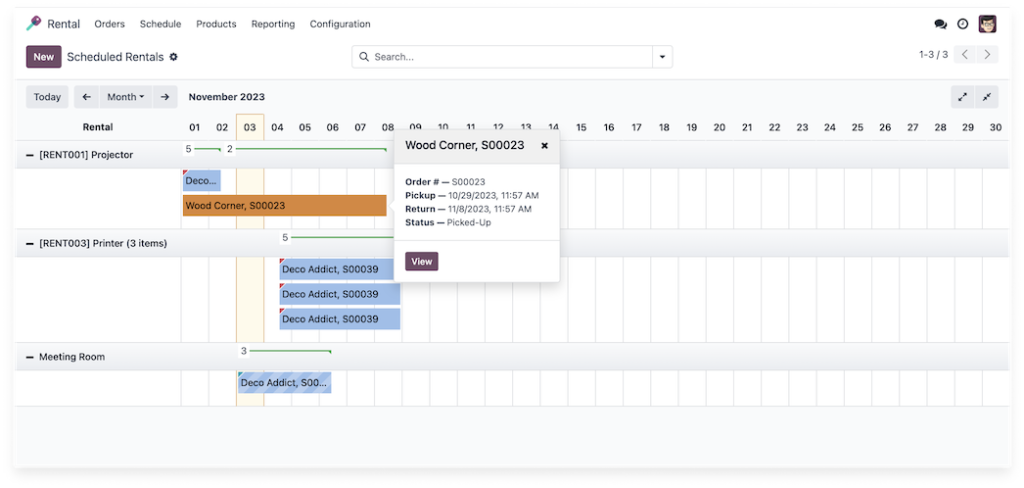This screenshot has width=1024, height=488.
Task: Click the left arrow to previous month
Action: (x=86, y=97)
